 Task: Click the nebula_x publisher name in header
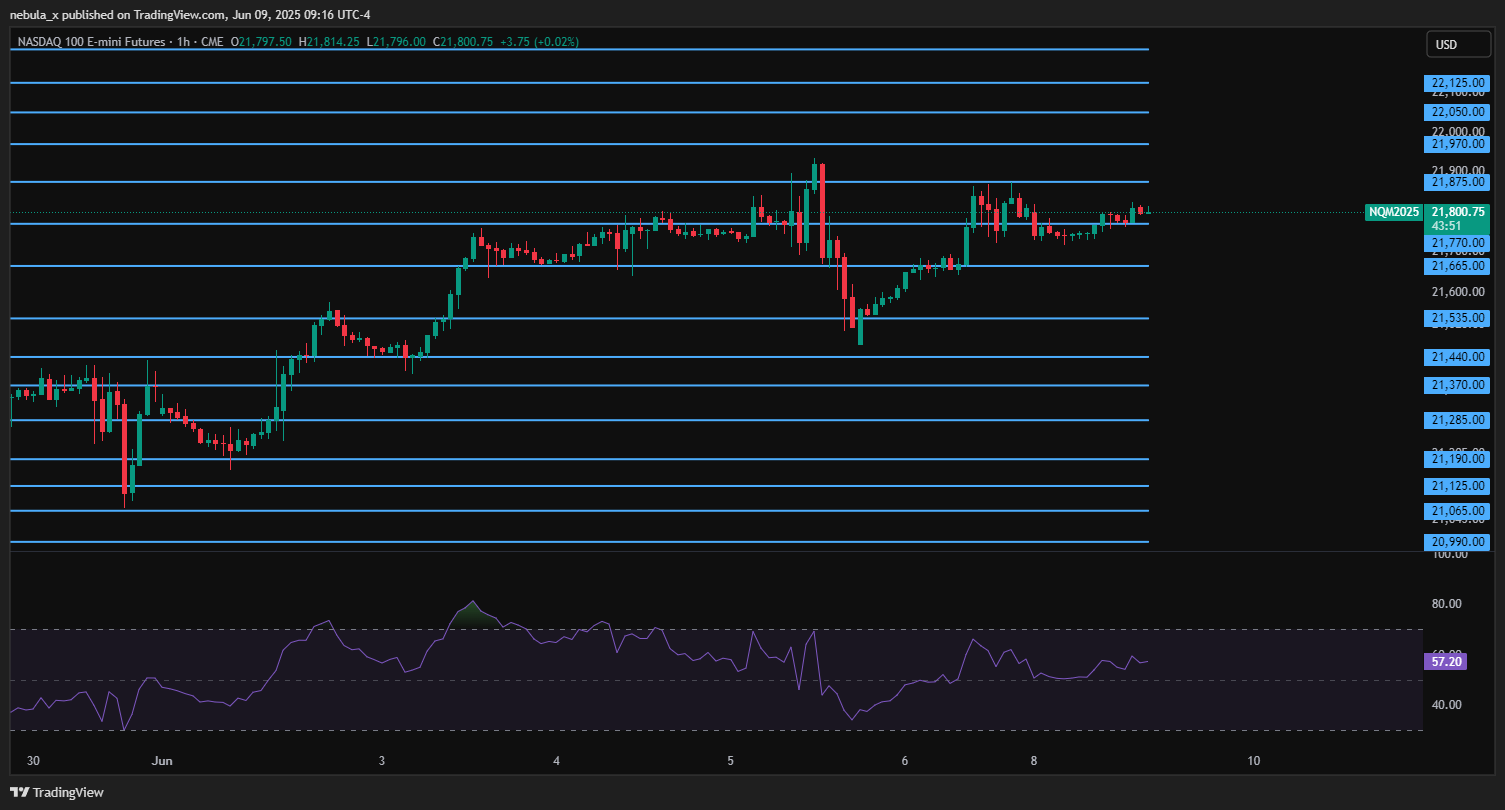(x=35, y=15)
